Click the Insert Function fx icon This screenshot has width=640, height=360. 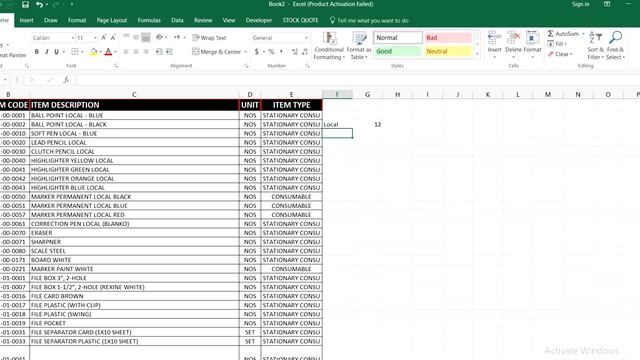click(66, 80)
